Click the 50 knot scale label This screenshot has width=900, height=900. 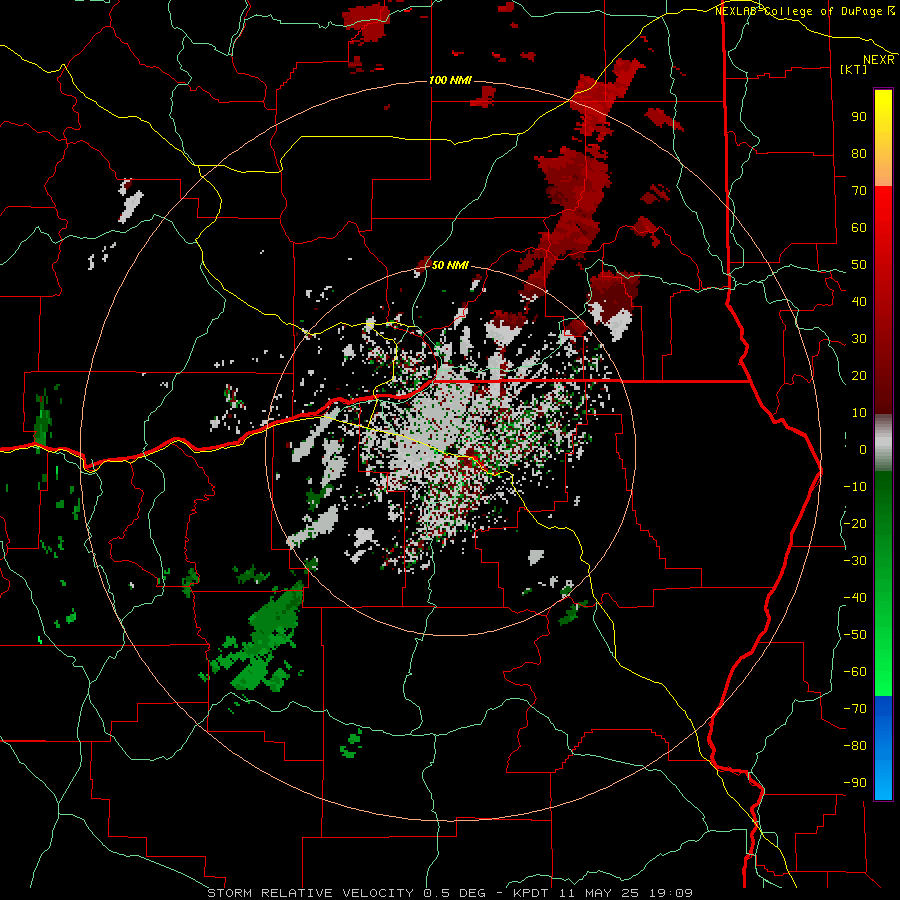(859, 265)
